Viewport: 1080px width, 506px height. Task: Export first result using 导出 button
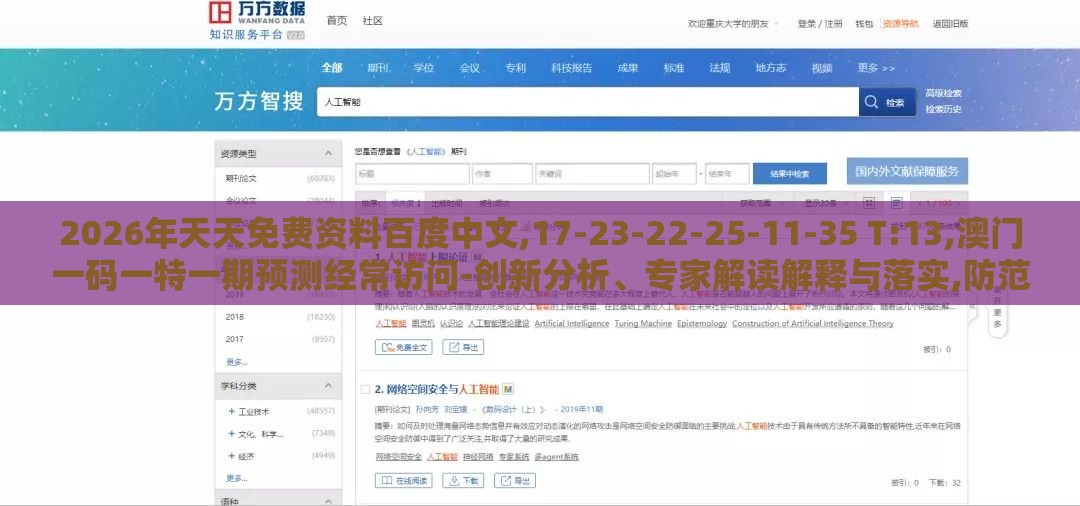pyautogui.click(x=463, y=348)
